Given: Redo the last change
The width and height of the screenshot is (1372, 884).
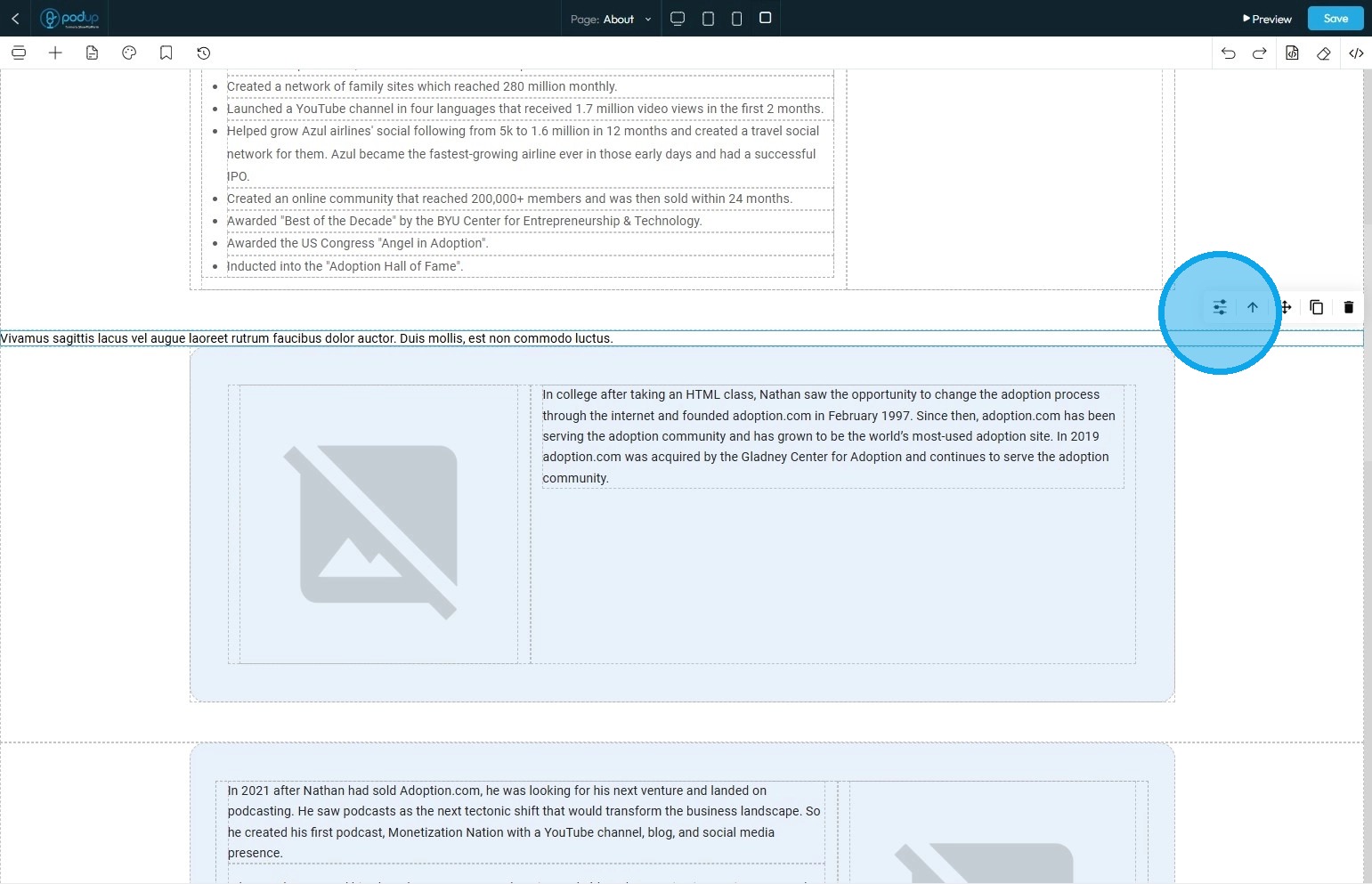Looking at the screenshot, I should [1260, 53].
